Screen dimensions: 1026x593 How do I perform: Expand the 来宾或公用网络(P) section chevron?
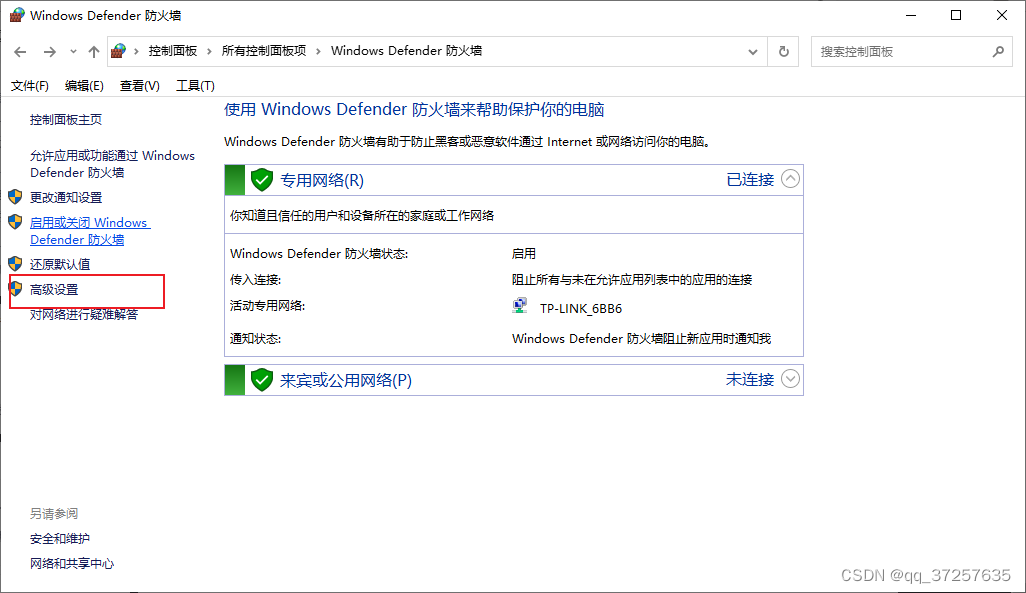coord(790,379)
